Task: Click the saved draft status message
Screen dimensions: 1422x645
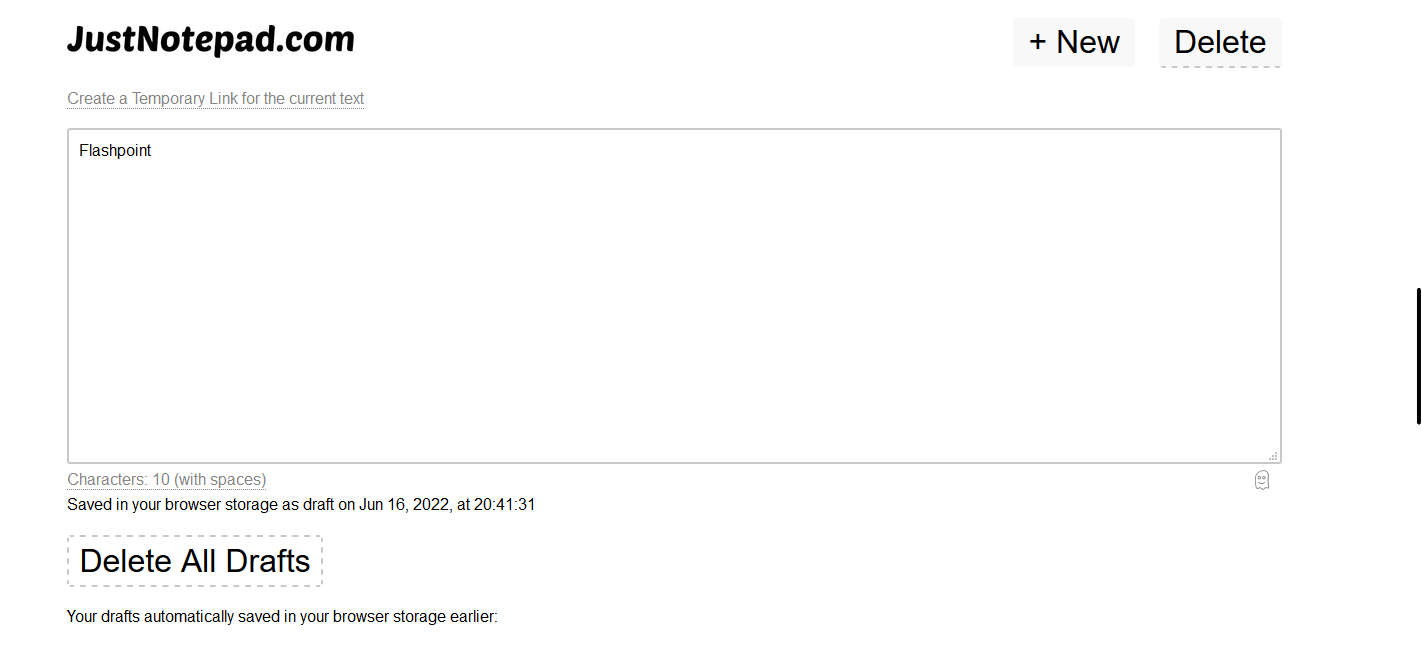Action: click(x=301, y=505)
